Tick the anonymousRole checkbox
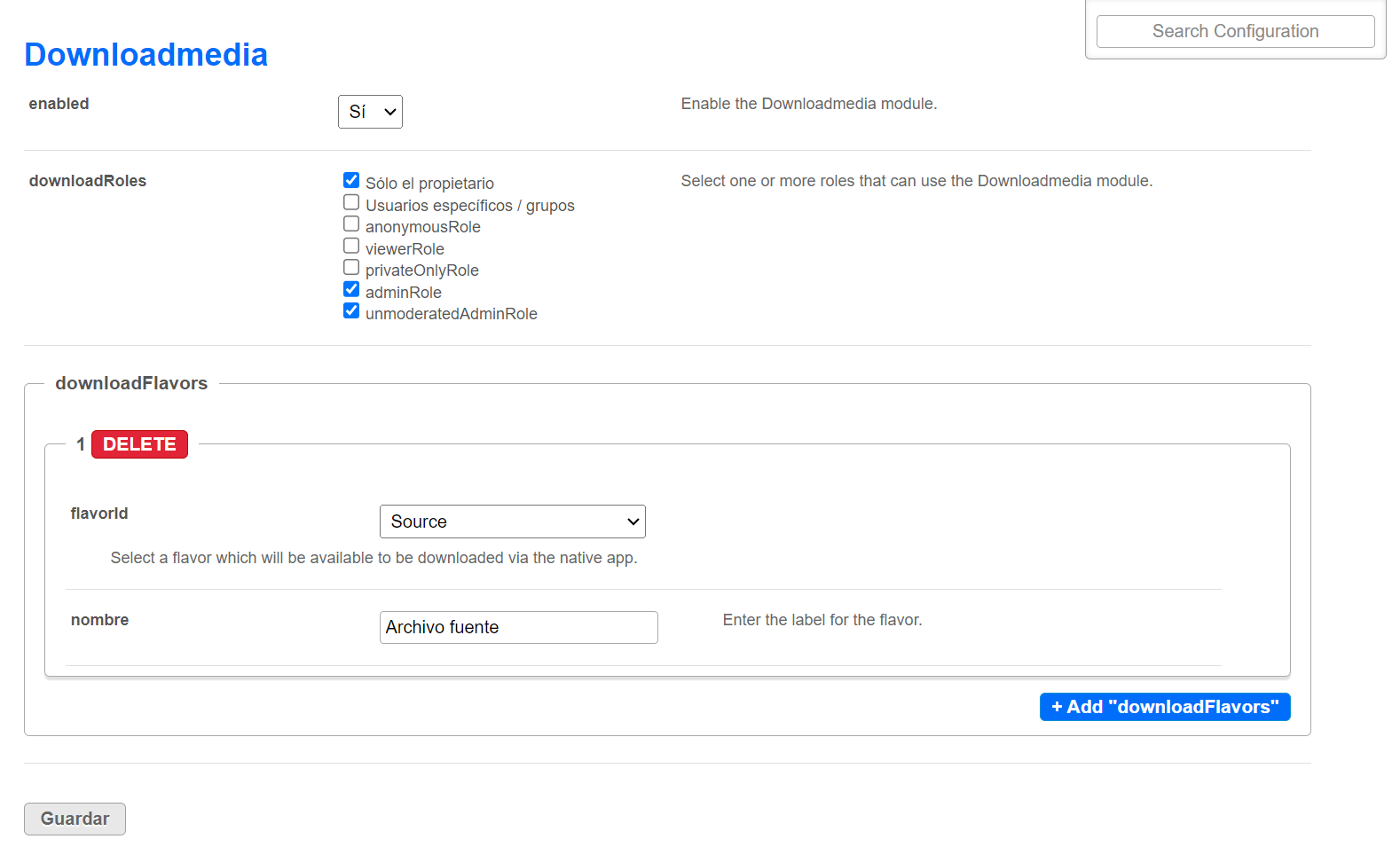This screenshot has width=1400, height=847. click(351, 224)
